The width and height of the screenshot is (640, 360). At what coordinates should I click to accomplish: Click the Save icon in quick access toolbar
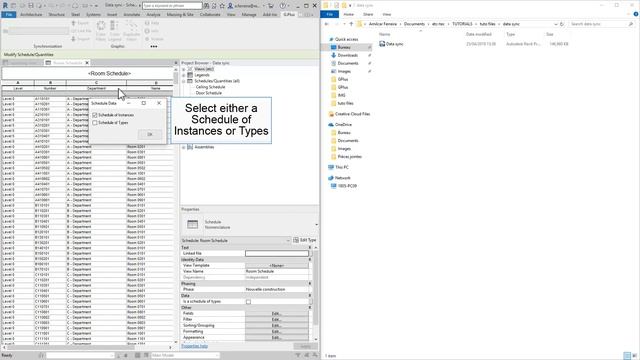point(31,6)
